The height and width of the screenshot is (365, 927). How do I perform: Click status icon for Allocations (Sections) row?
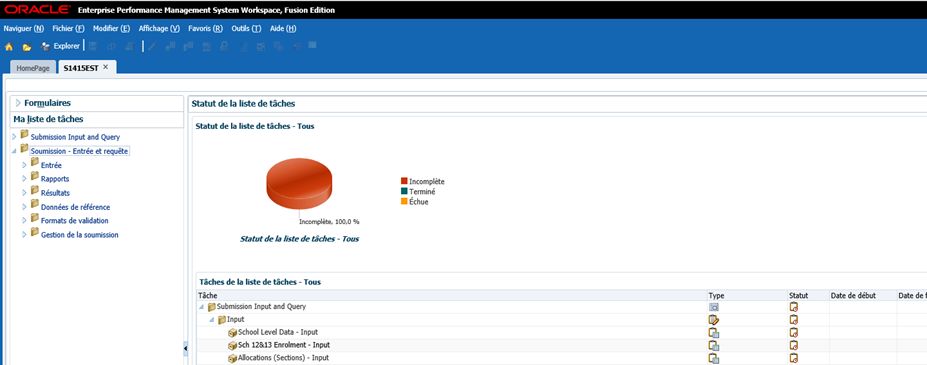tap(793, 358)
